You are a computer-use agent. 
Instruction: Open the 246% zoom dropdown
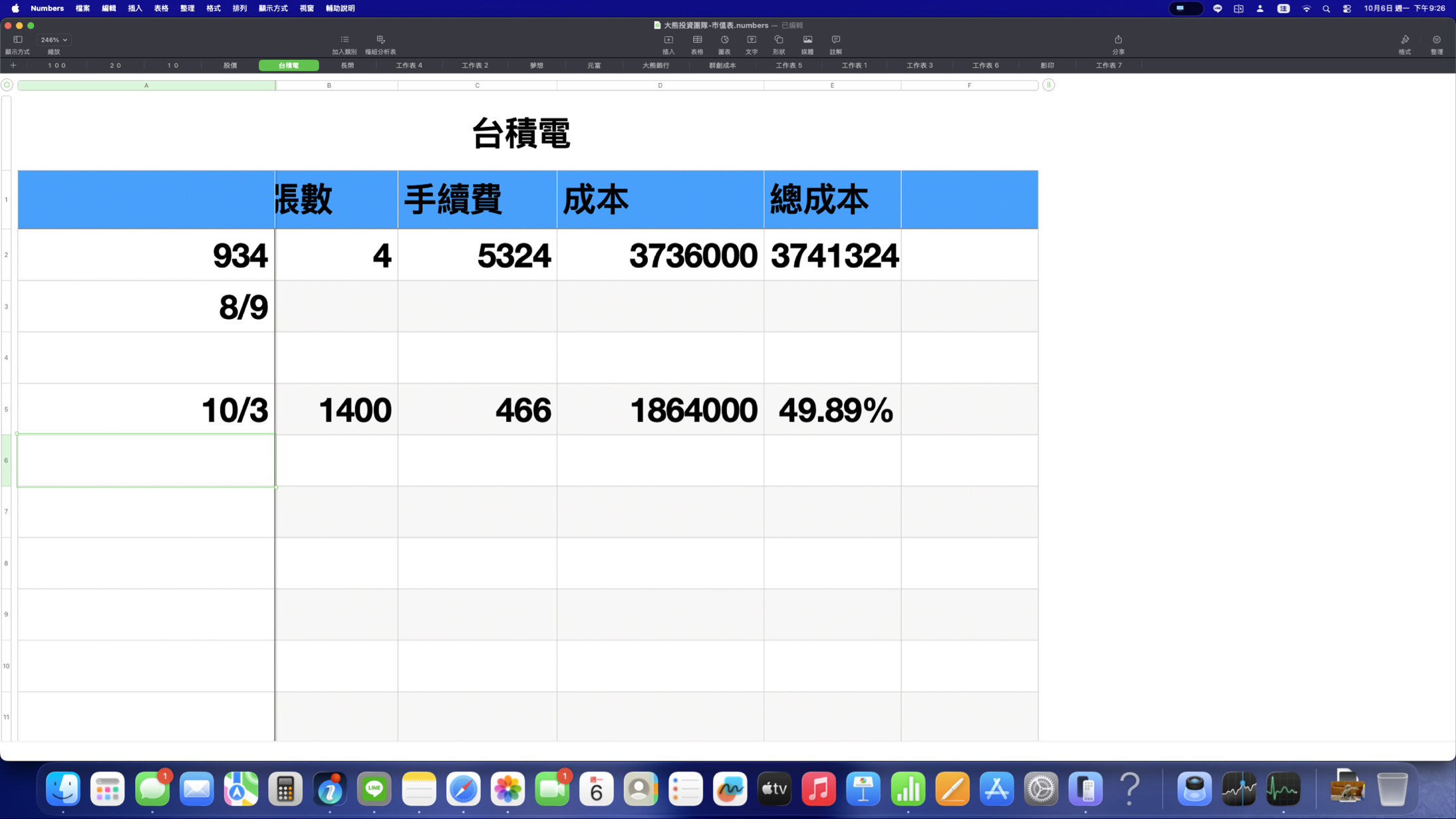(x=54, y=40)
